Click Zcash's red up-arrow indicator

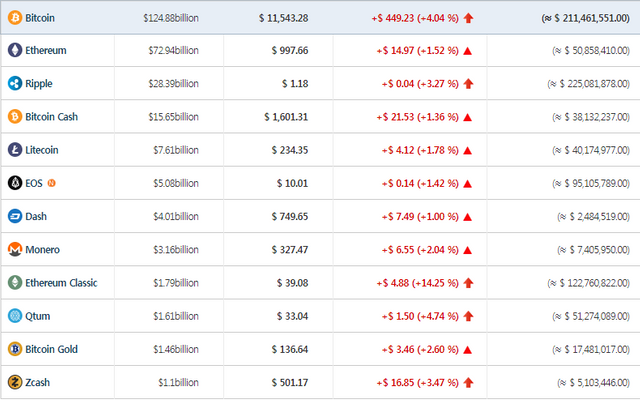tap(469, 382)
